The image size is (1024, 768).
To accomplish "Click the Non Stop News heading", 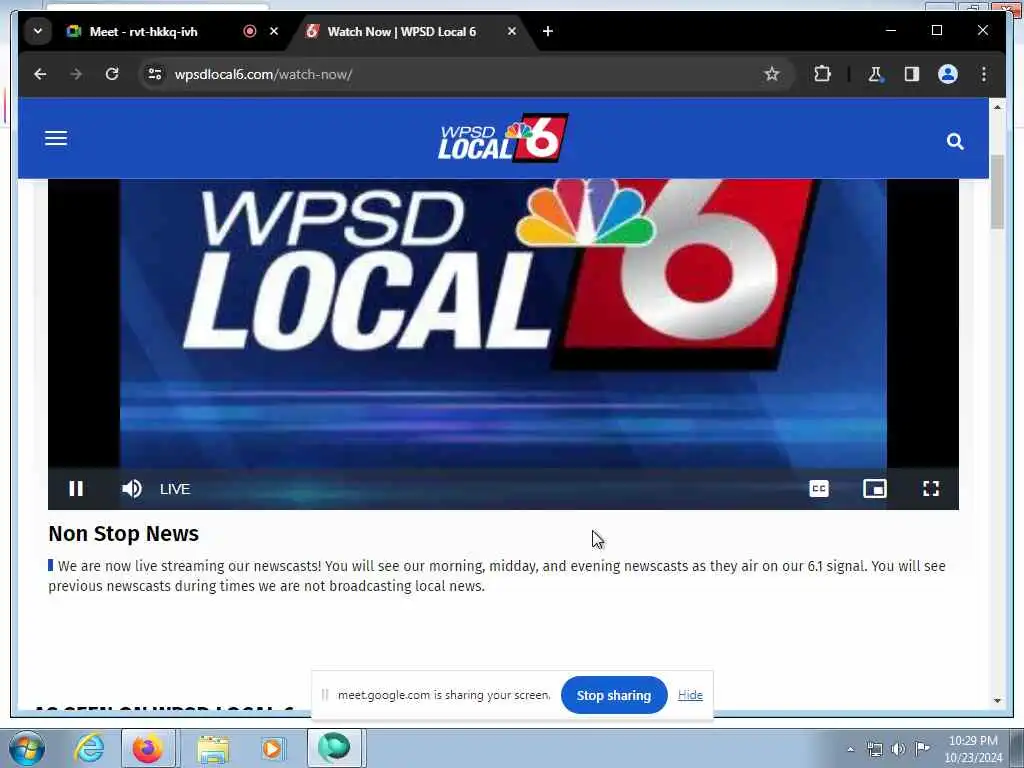I will 123,534.
